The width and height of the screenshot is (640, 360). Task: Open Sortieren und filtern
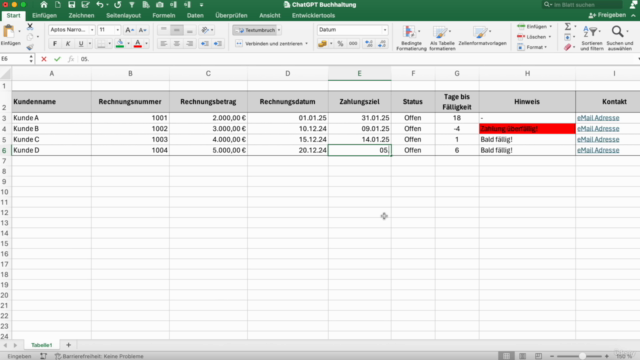[x=592, y=38]
